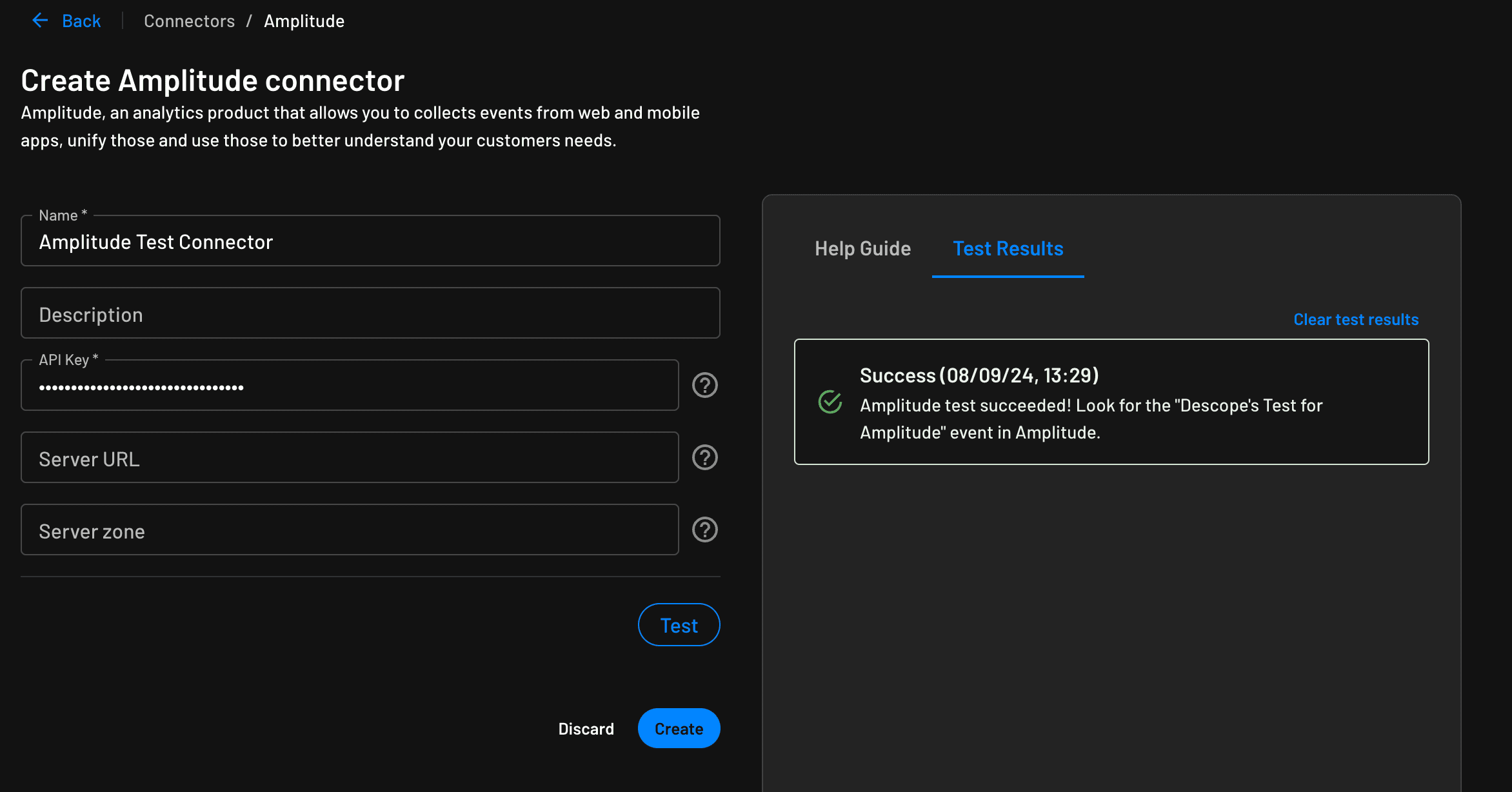Click the Description input field

tap(370, 313)
